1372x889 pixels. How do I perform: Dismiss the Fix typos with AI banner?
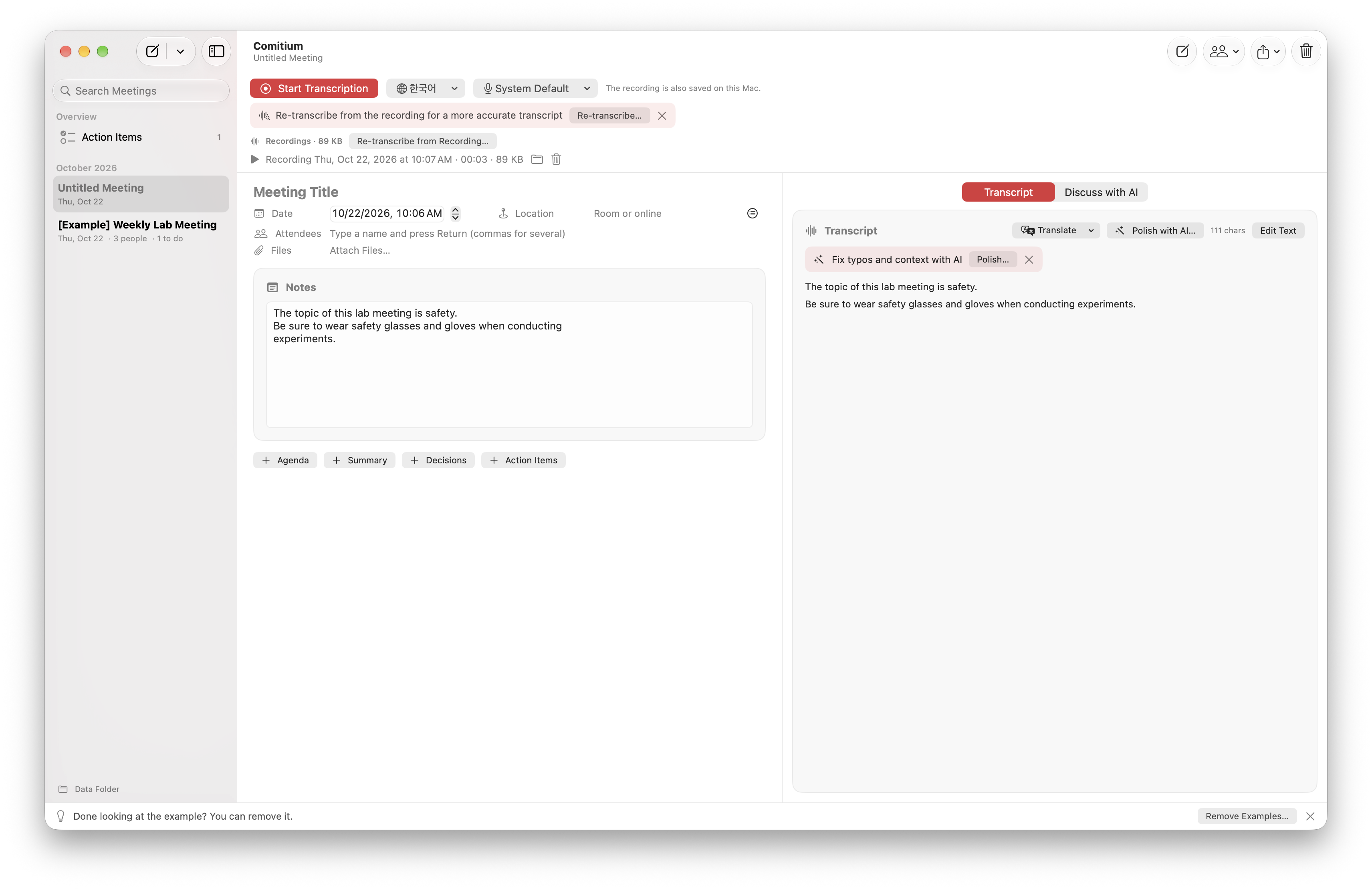pyautogui.click(x=1029, y=259)
